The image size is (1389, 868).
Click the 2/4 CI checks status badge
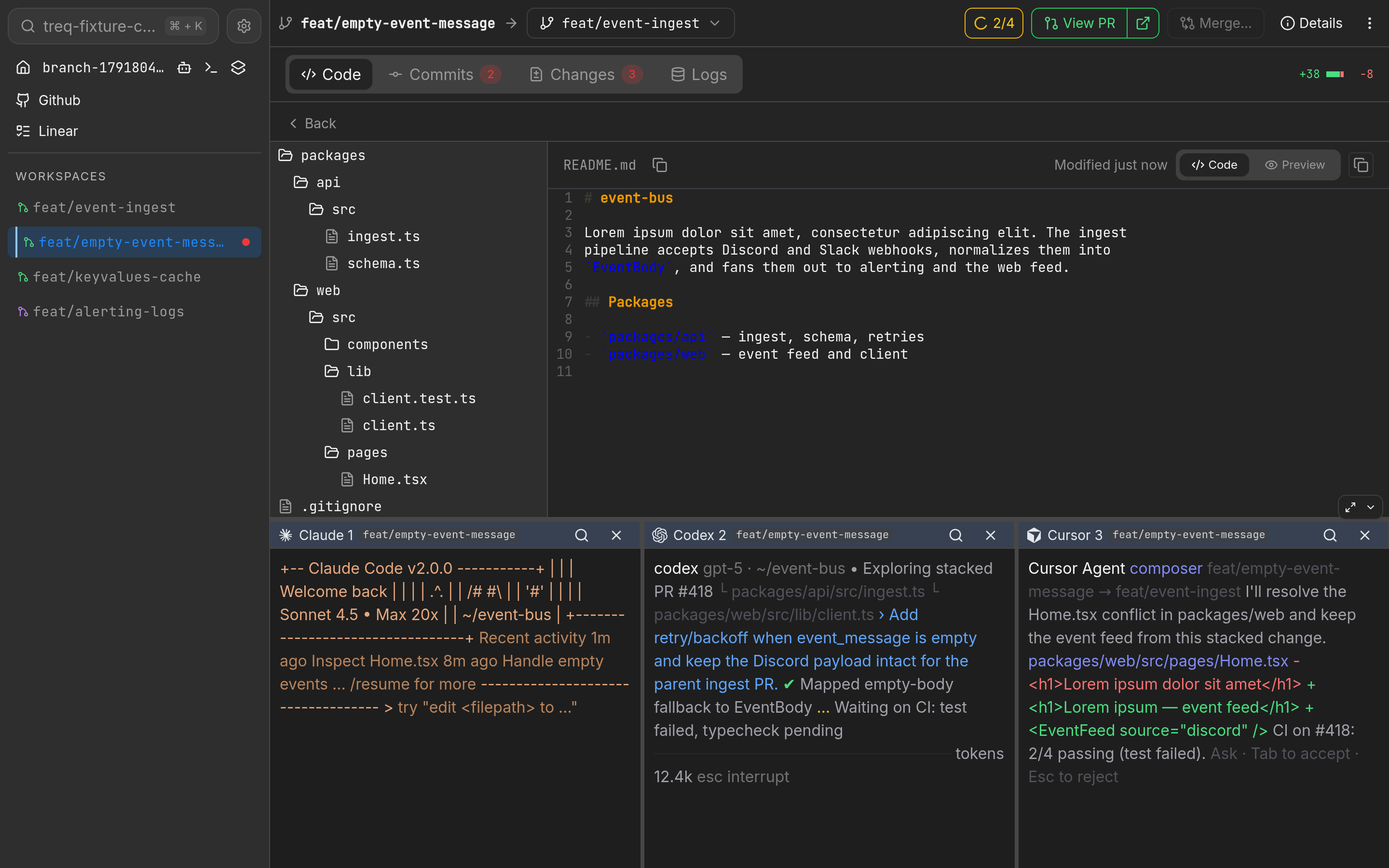(994, 24)
